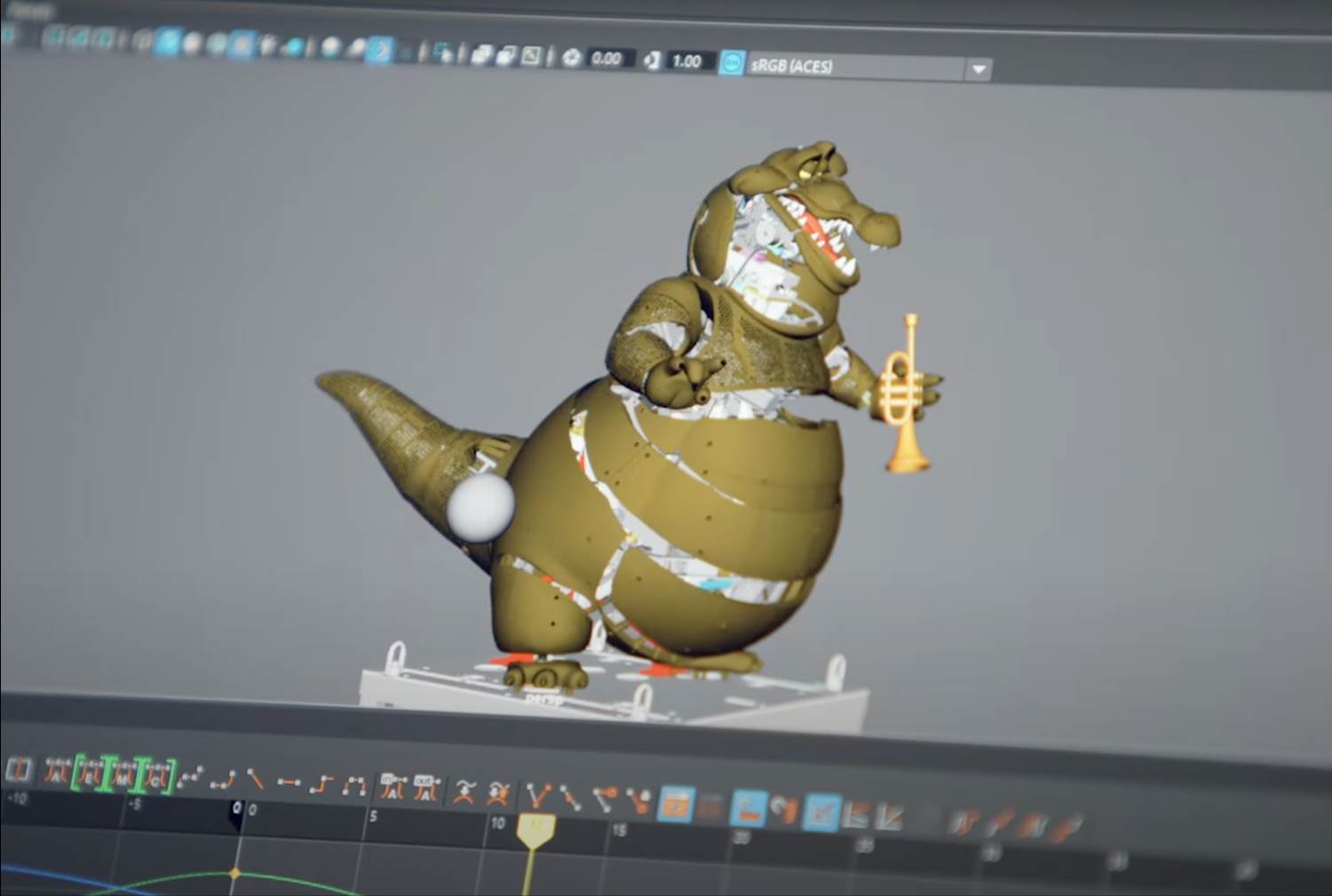Set Flat tangents on the curve

[x=288, y=782]
